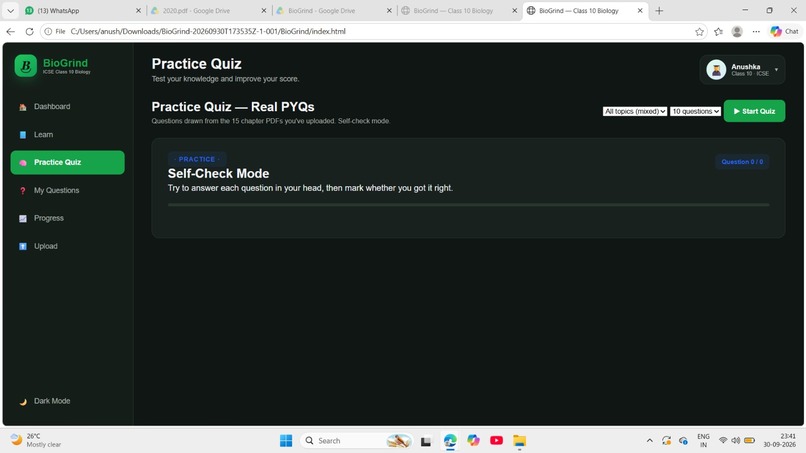Image resolution: width=806 pixels, height=453 pixels.
Task: Close the active BioGrind tab
Action: [640, 10]
